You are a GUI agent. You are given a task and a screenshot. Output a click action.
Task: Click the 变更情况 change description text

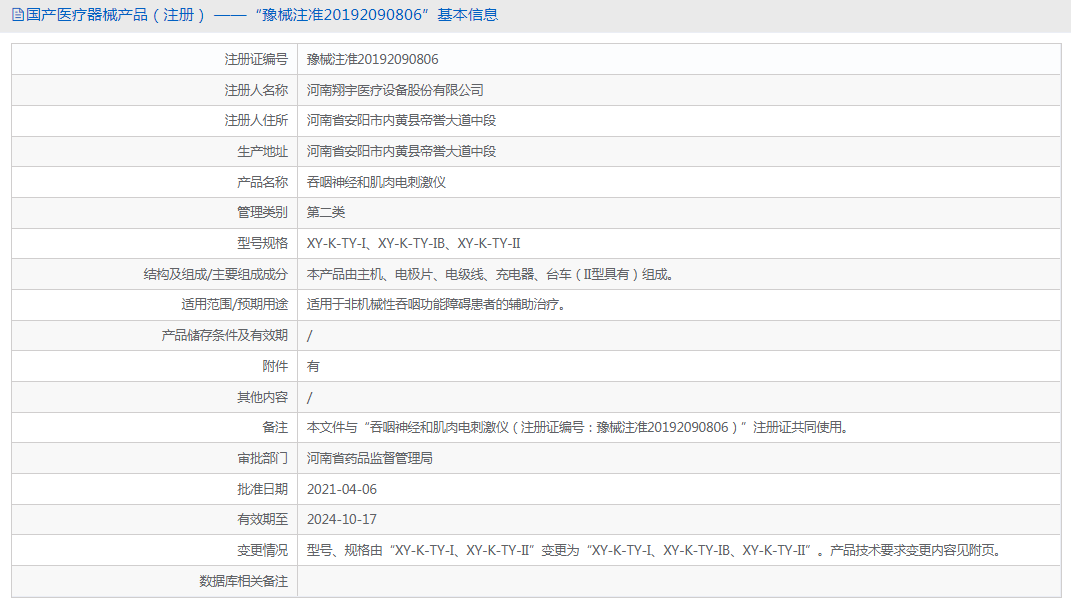pyautogui.click(x=653, y=550)
